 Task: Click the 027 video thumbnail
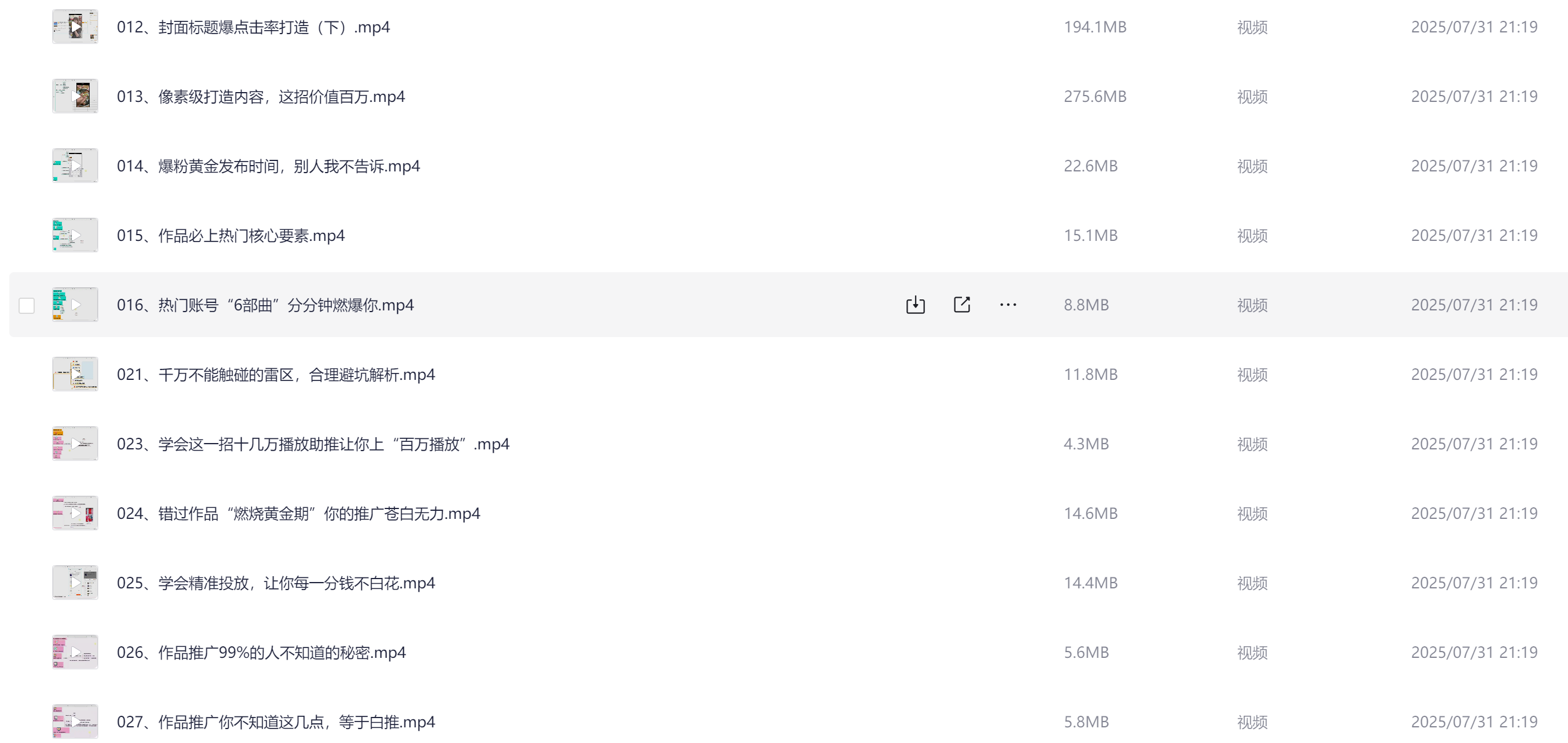pyautogui.click(x=75, y=721)
